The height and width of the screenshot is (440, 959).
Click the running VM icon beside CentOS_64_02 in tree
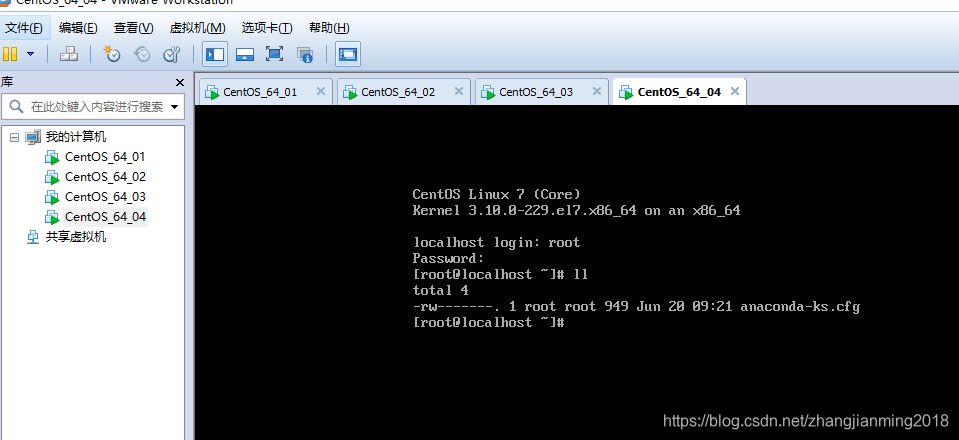(x=52, y=177)
